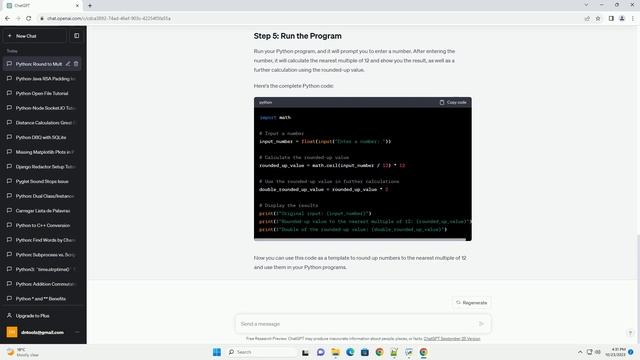This screenshot has height=360, width=640.
Task: Open the Python Find Words chat
Action: [x=42, y=240]
